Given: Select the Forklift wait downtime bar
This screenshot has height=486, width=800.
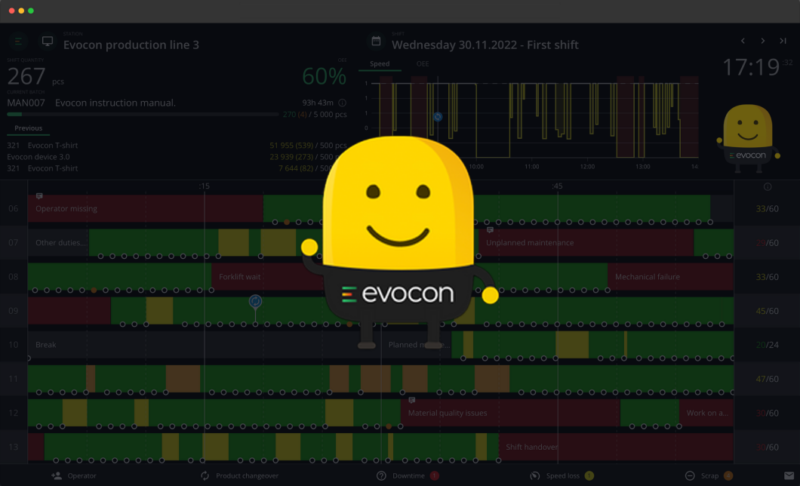Looking at the screenshot, I should [x=266, y=276].
